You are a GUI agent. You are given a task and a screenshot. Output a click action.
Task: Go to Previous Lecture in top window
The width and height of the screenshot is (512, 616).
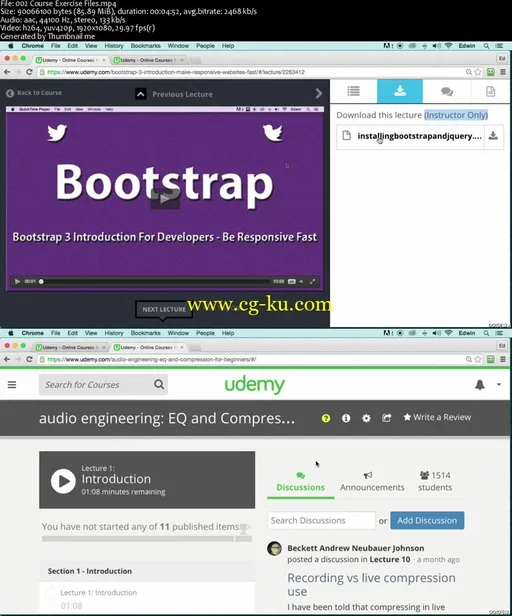182,94
